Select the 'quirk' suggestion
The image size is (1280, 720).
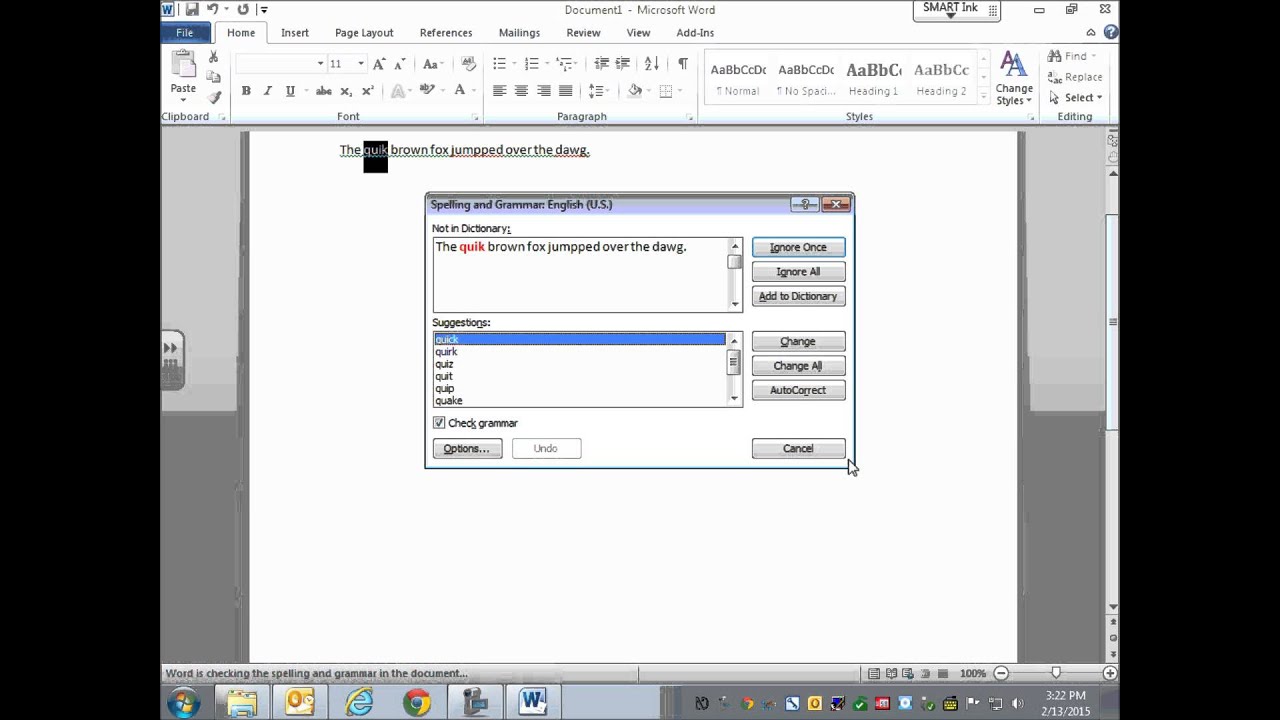click(446, 352)
